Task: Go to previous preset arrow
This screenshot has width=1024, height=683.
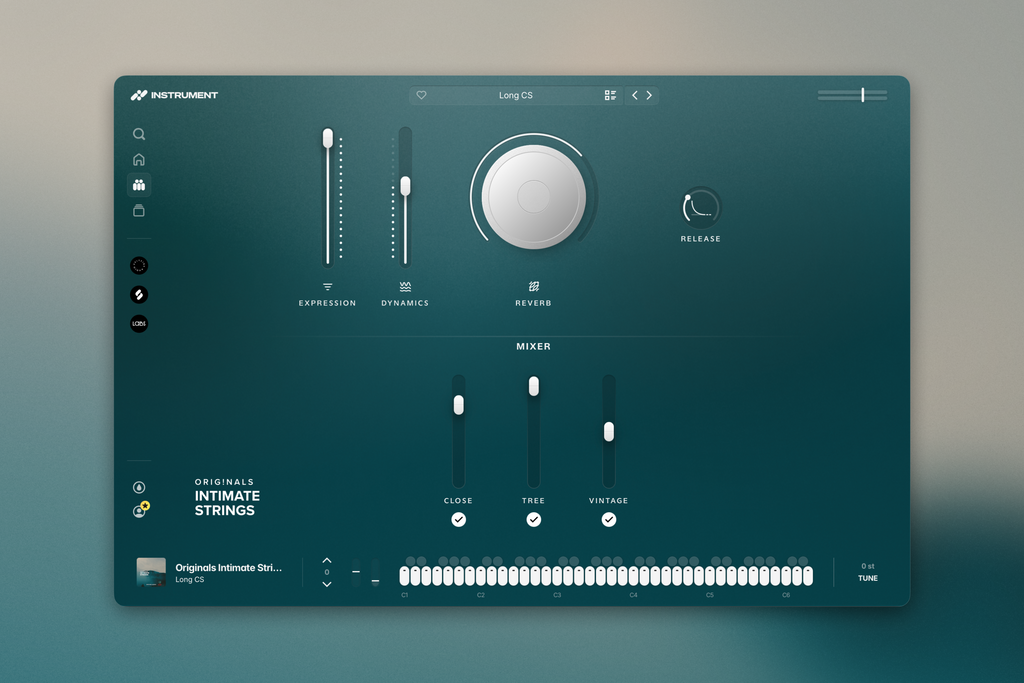Action: (635, 95)
